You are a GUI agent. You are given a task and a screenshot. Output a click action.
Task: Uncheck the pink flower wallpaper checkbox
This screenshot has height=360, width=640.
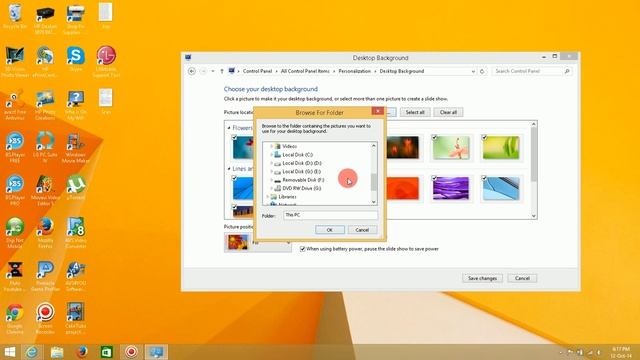[434, 138]
